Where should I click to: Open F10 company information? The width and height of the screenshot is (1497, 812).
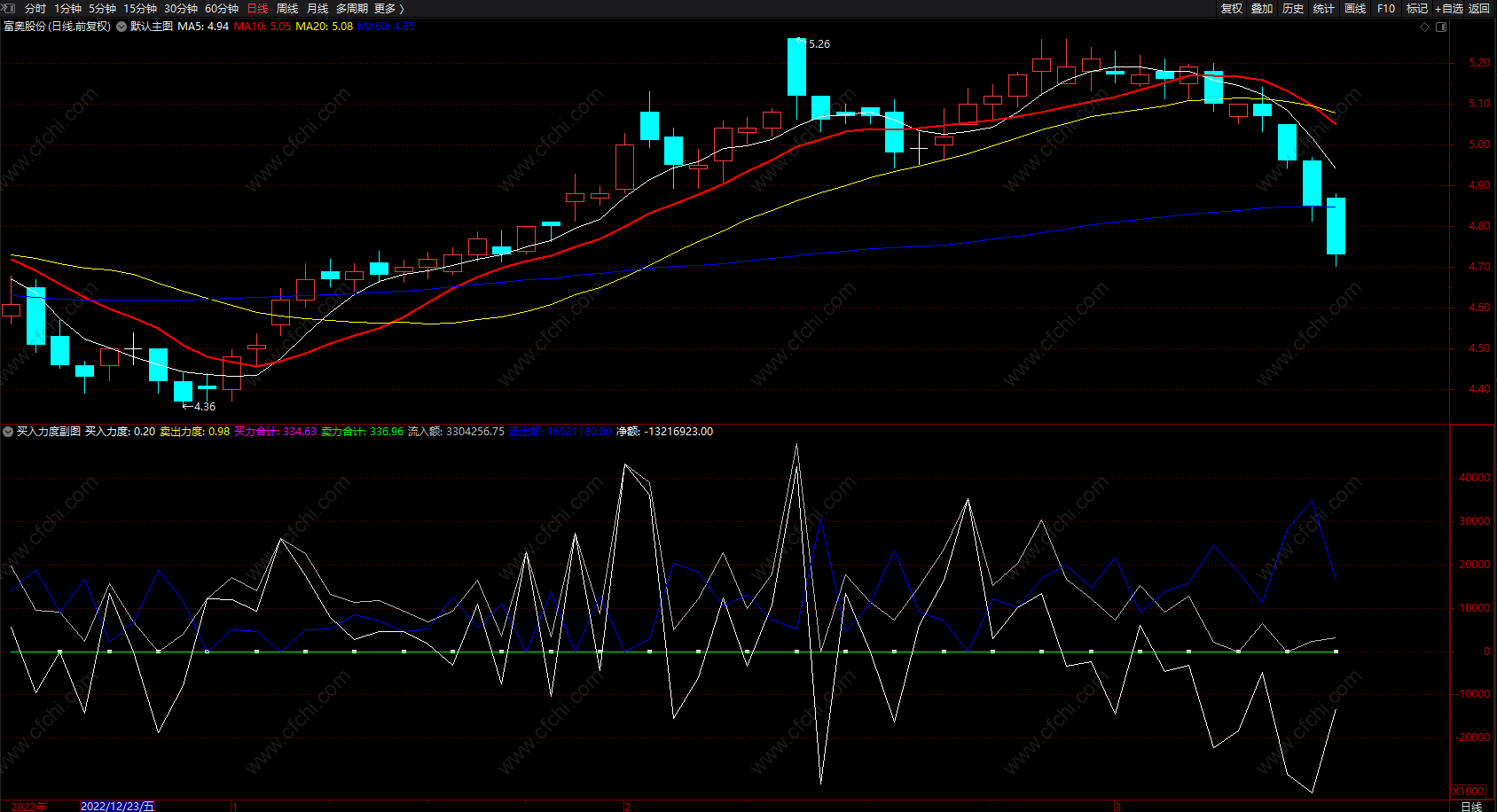(x=1386, y=8)
